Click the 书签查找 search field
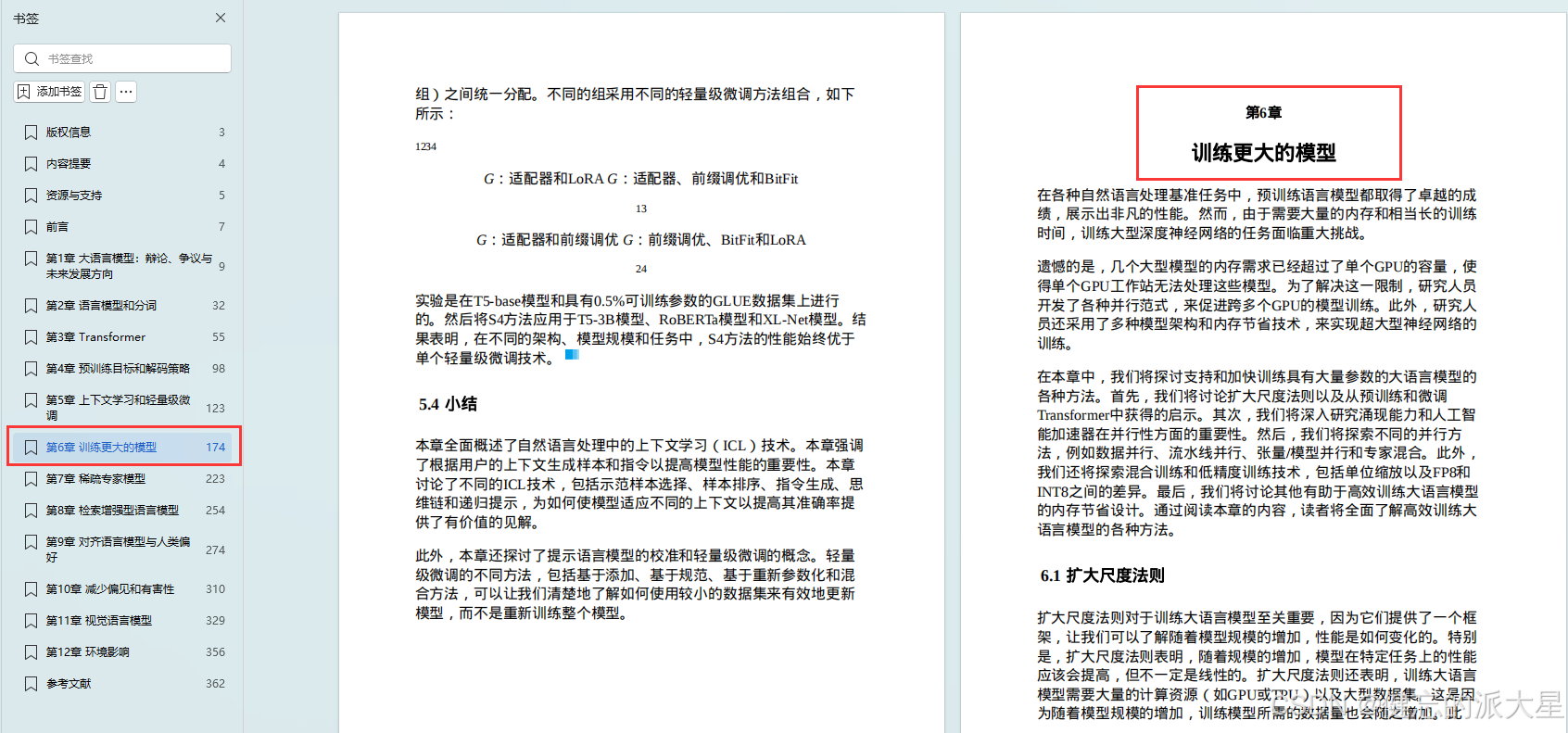This screenshot has height=733, width=1568. 122,58
